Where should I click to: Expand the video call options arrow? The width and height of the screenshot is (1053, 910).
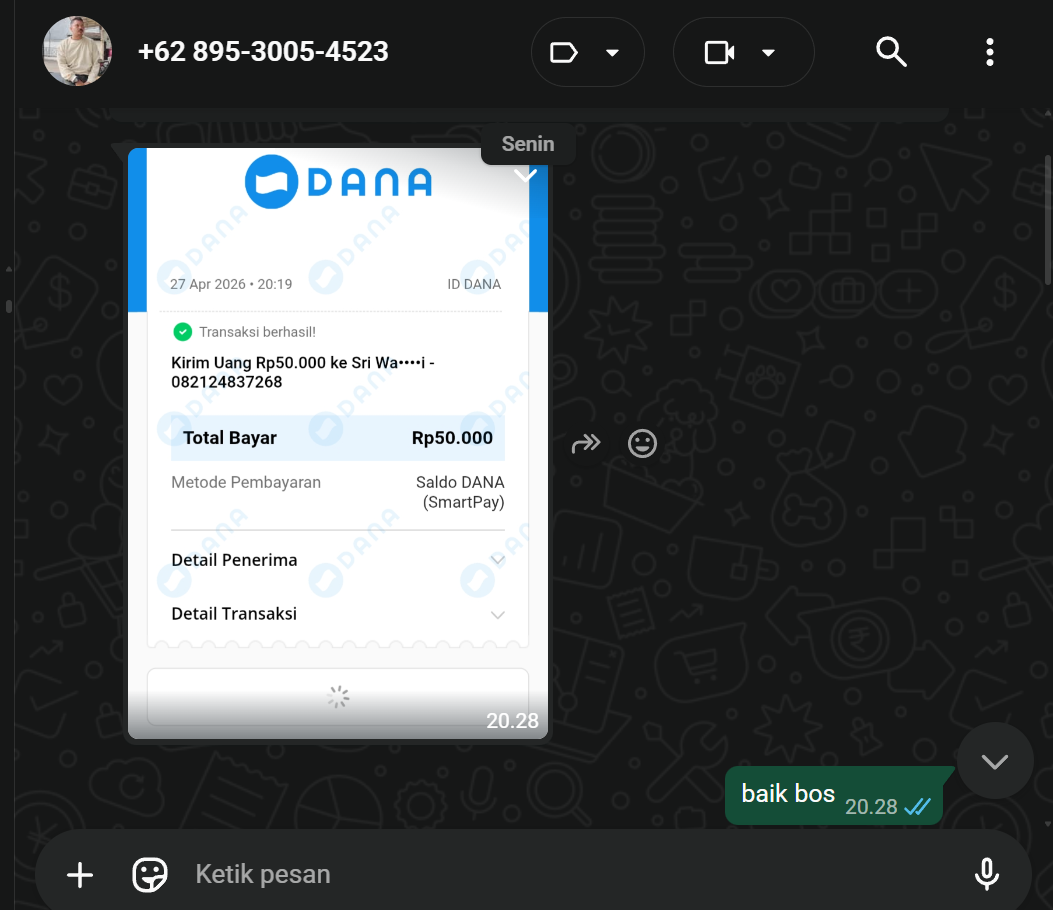(x=768, y=52)
